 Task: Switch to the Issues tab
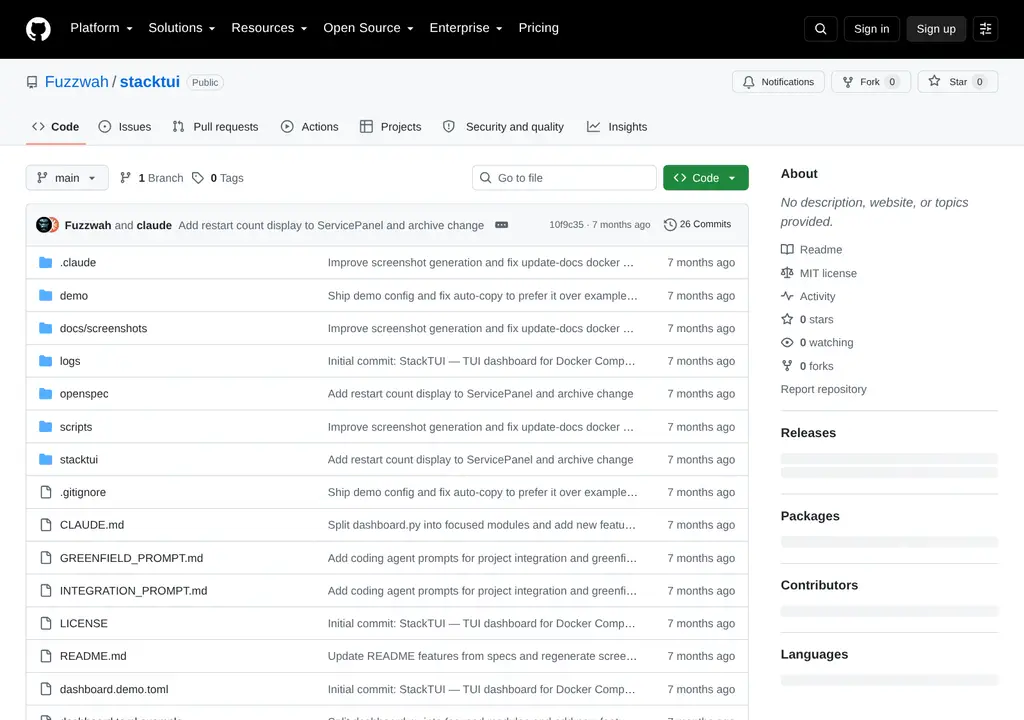pyautogui.click(x=125, y=127)
